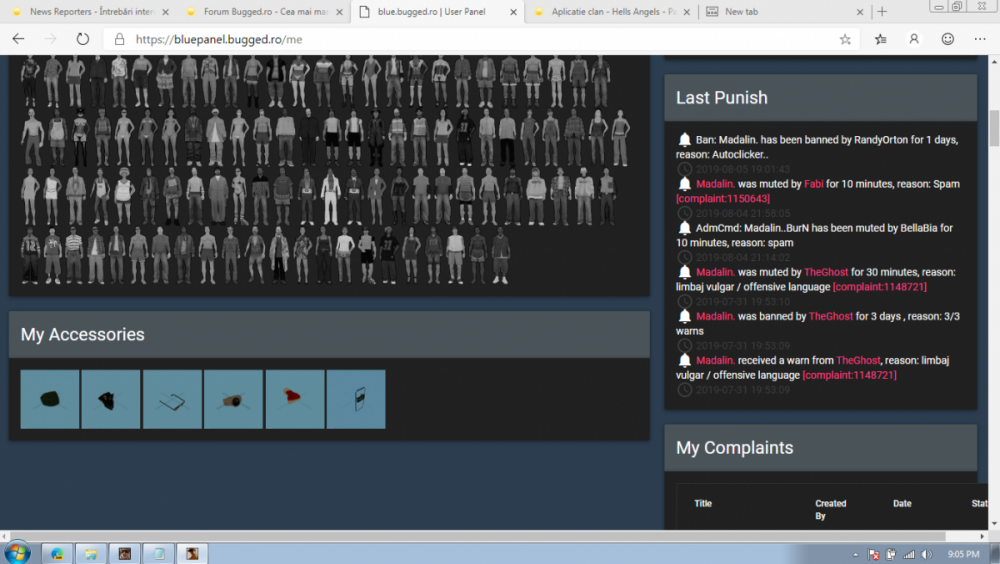Select the black bandana accessory thumbnail

point(111,399)
